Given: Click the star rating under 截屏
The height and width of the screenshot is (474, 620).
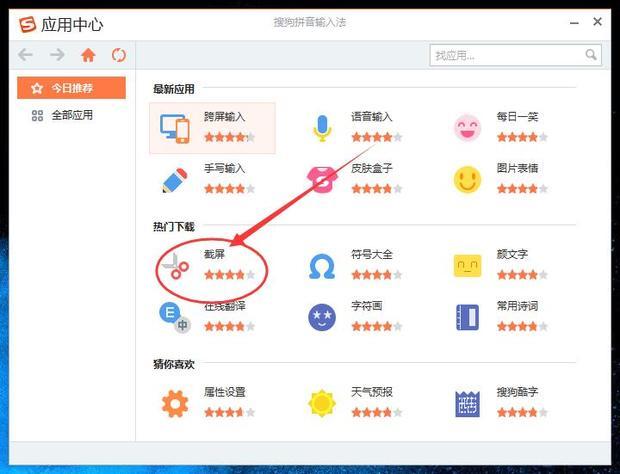Looking at the screenshot, I should 229,274.
